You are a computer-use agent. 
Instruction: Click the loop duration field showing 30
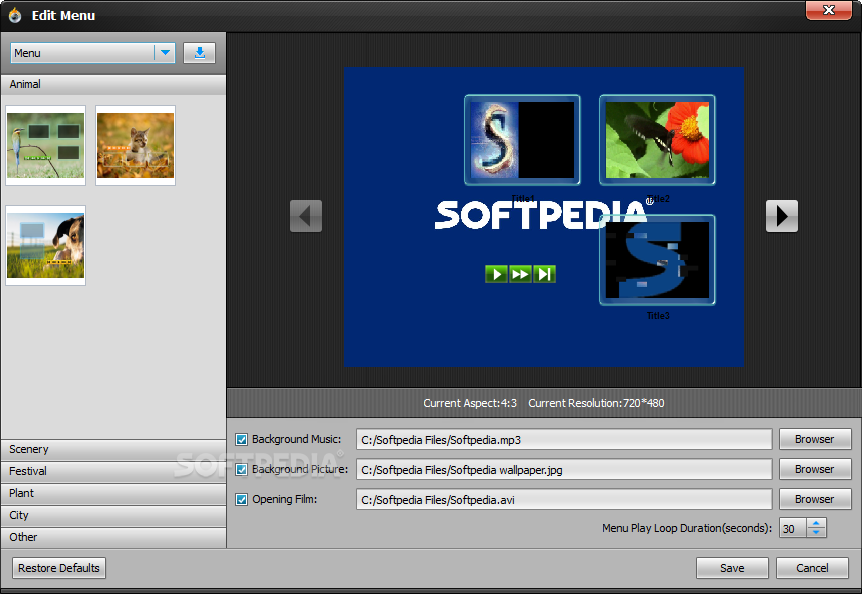(793, 528)
